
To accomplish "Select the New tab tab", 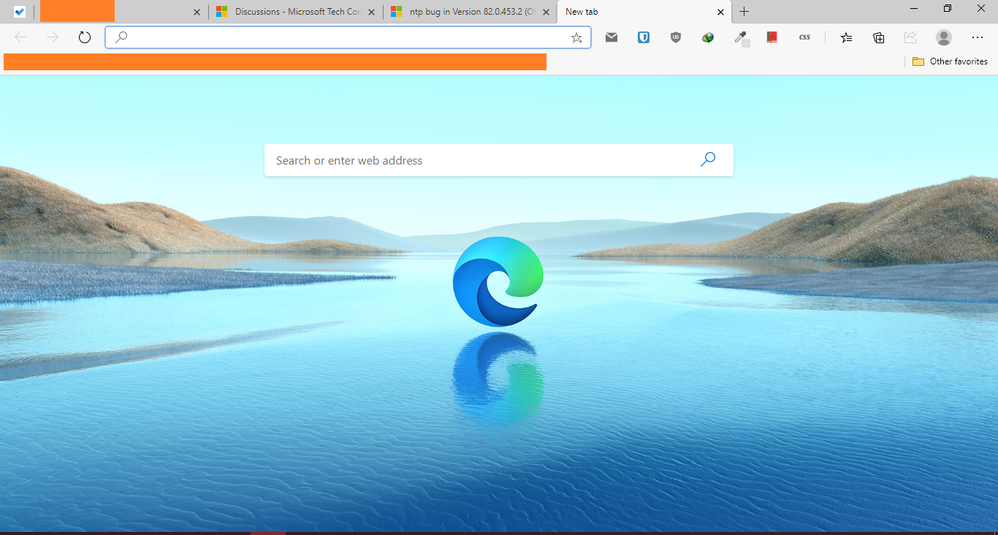I will click(x=644, y=11).
